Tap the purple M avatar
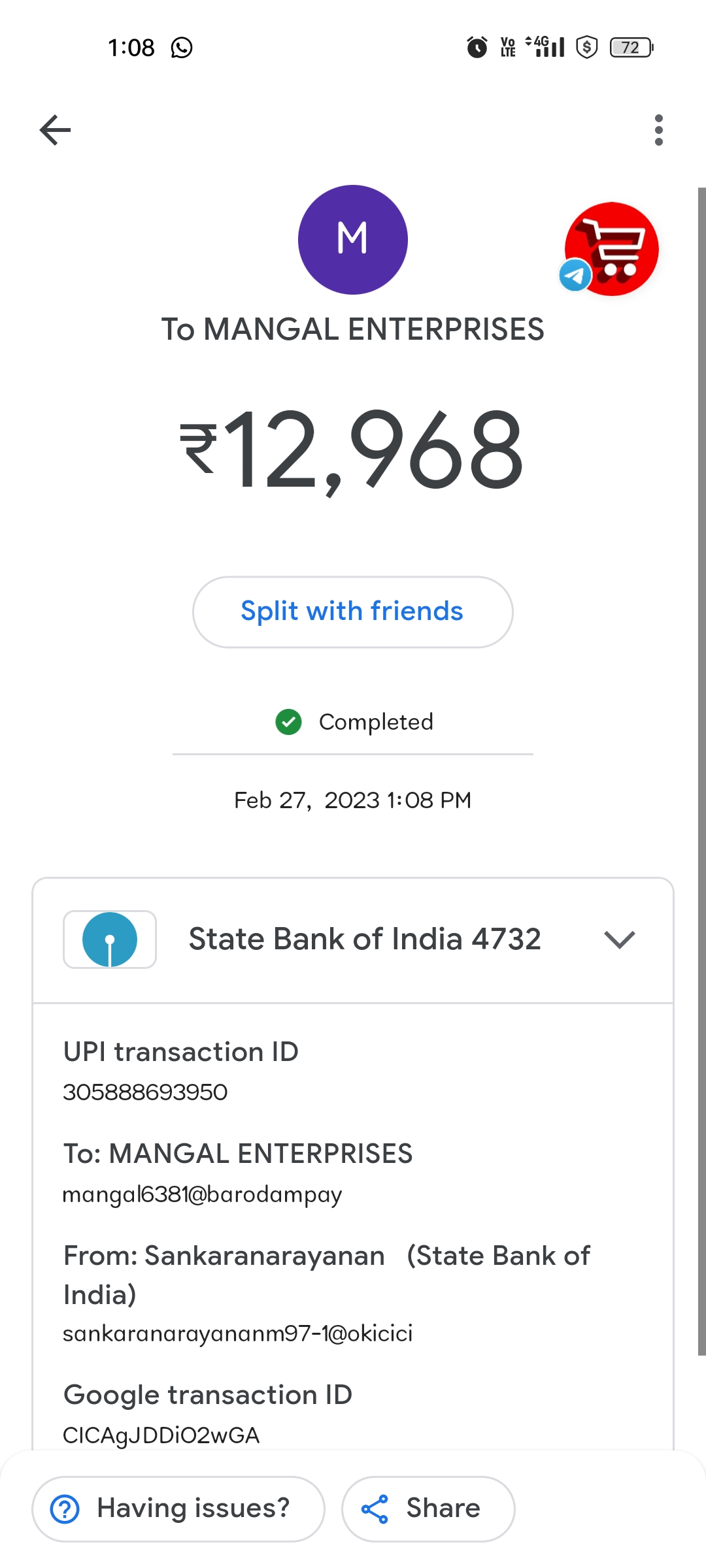Viewport: 706px width, 1568px height. pyautogui.click(x=353, y=240)
